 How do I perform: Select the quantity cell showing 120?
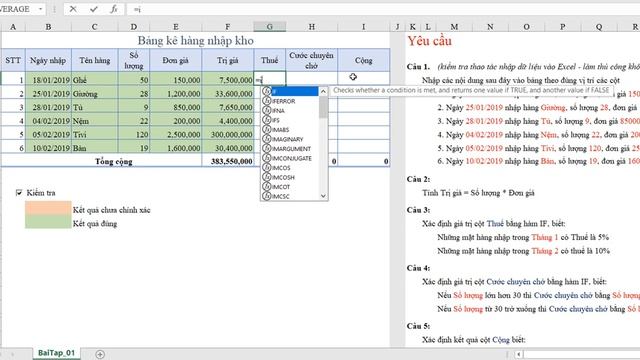click(134, 134)
